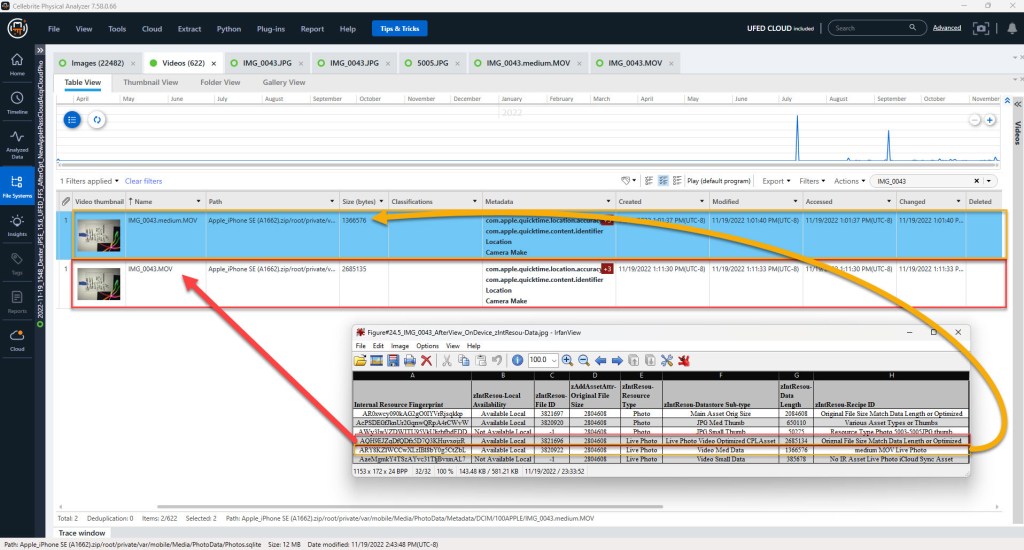Open the Extract menu
1024x550 pixels.
pos(191,29)
